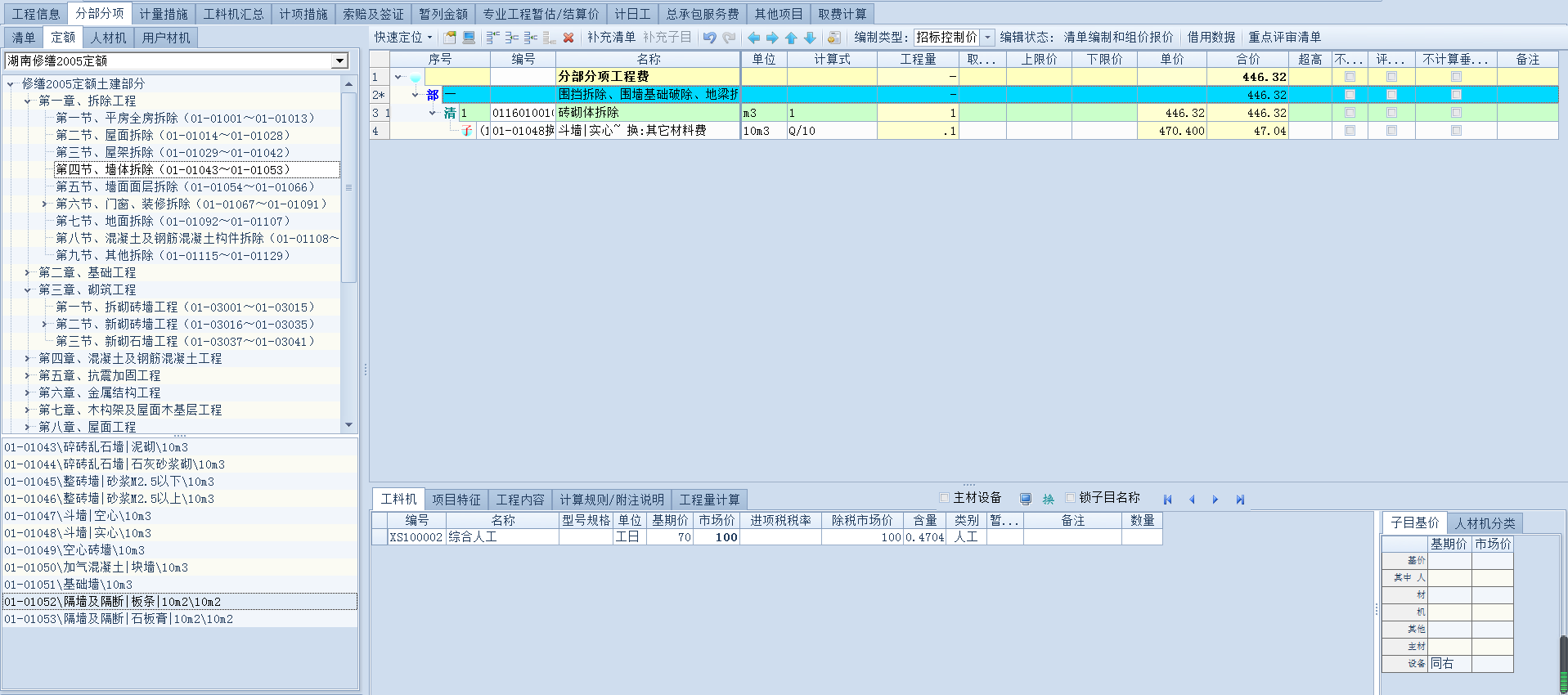Open the 编制类型 招标控制价 dropdown
Screen dimensions: 1568x695
[987, 38]
